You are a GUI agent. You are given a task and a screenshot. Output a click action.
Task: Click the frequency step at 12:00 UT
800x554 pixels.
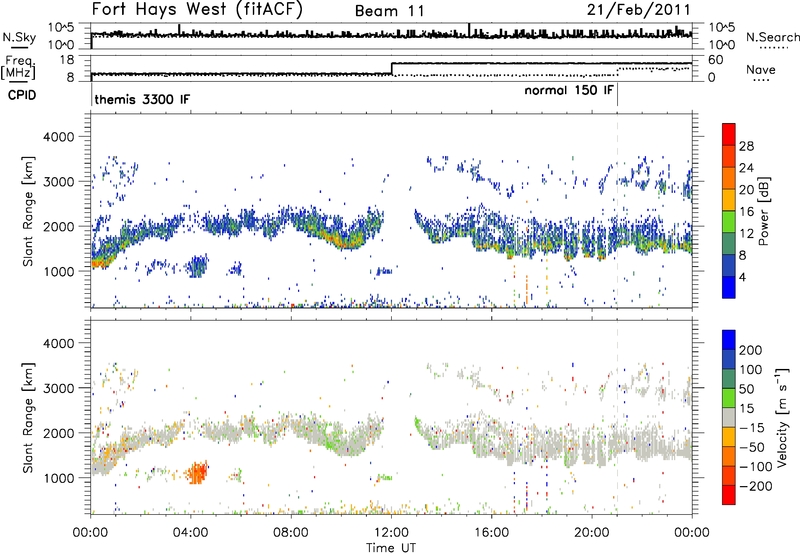click(x=391, y=69)
